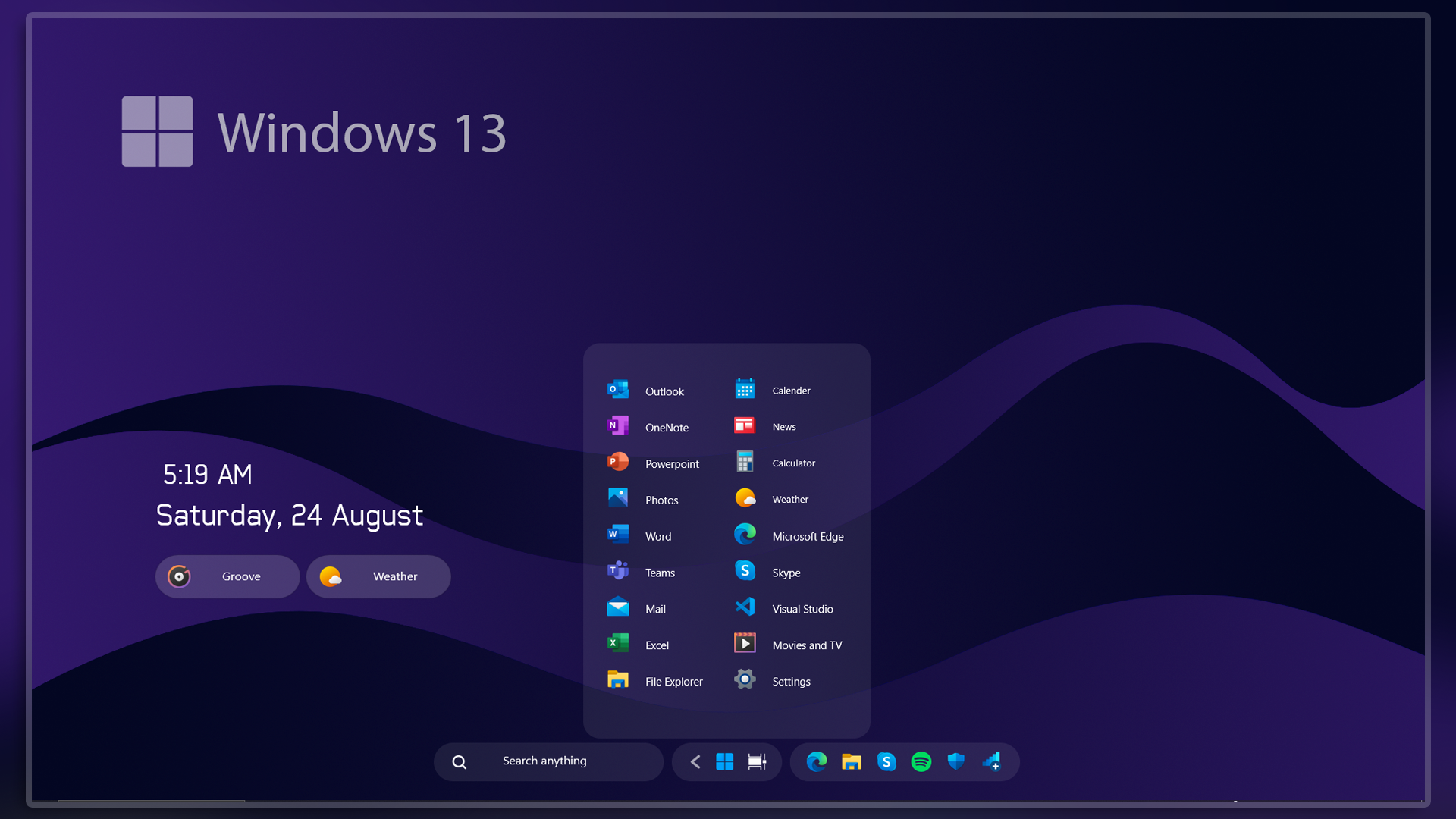Open Settings from the start menu
This screenshot has height=819, width=1456.
click(772, 681)
